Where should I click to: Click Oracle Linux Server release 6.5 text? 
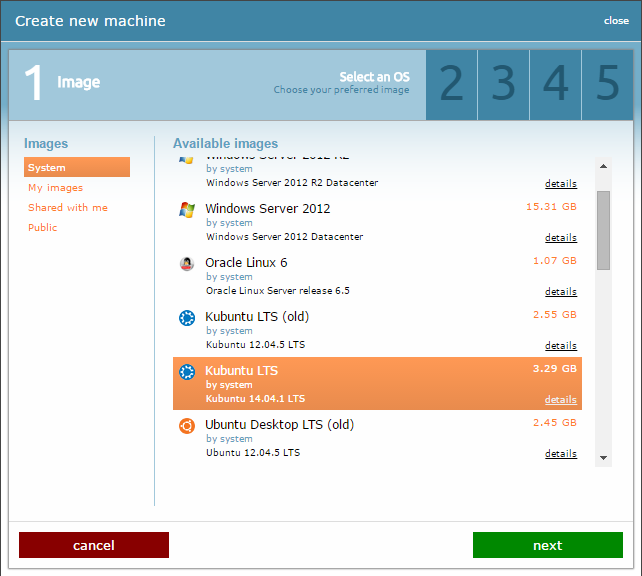pos(278,291)
